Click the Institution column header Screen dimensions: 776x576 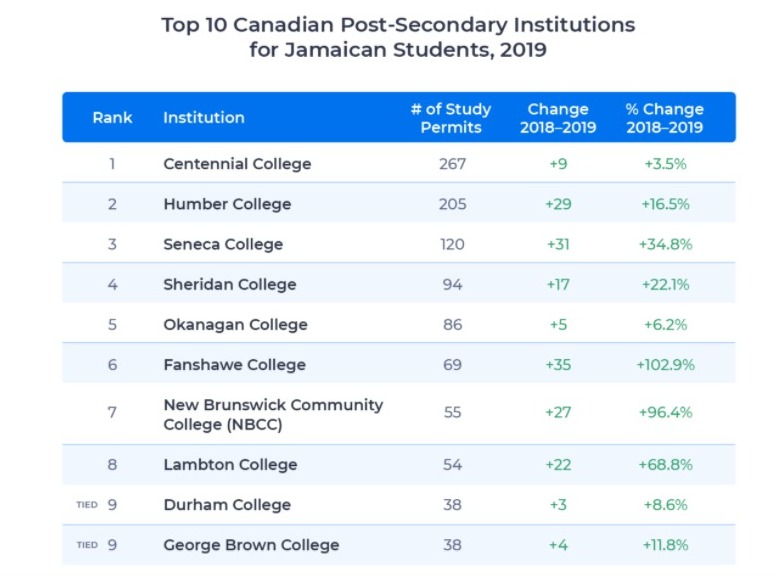click(x=203, y=118)
